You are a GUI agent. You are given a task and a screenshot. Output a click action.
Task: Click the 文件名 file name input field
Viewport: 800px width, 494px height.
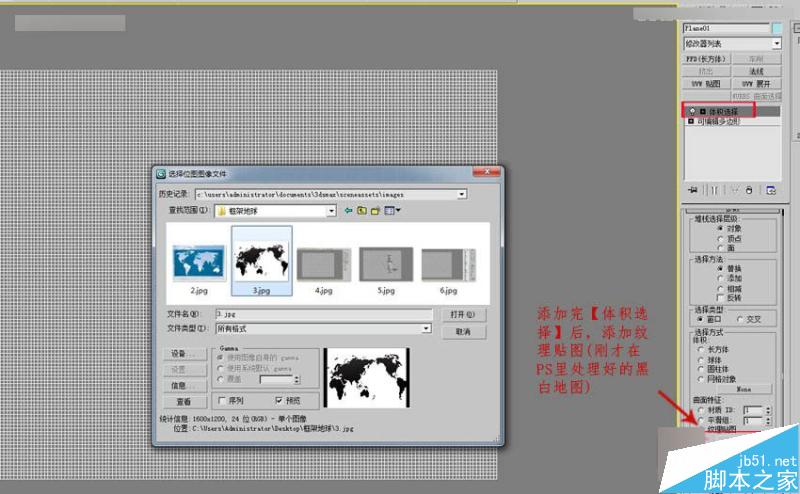click(324, 314)
